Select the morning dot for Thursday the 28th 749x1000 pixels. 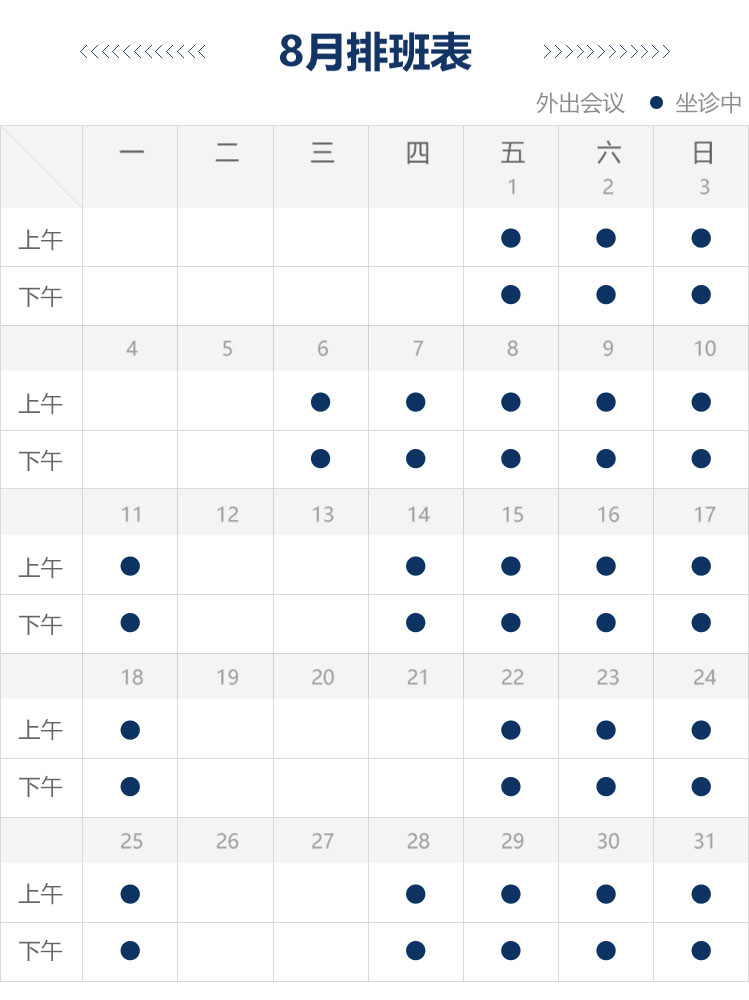point(415,893)
